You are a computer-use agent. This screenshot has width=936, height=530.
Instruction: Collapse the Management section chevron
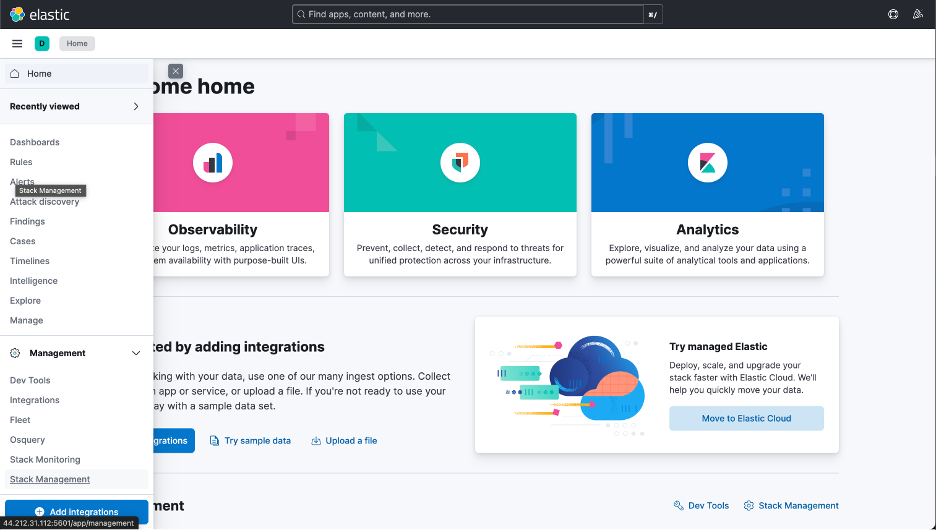[x=136, y=353]
